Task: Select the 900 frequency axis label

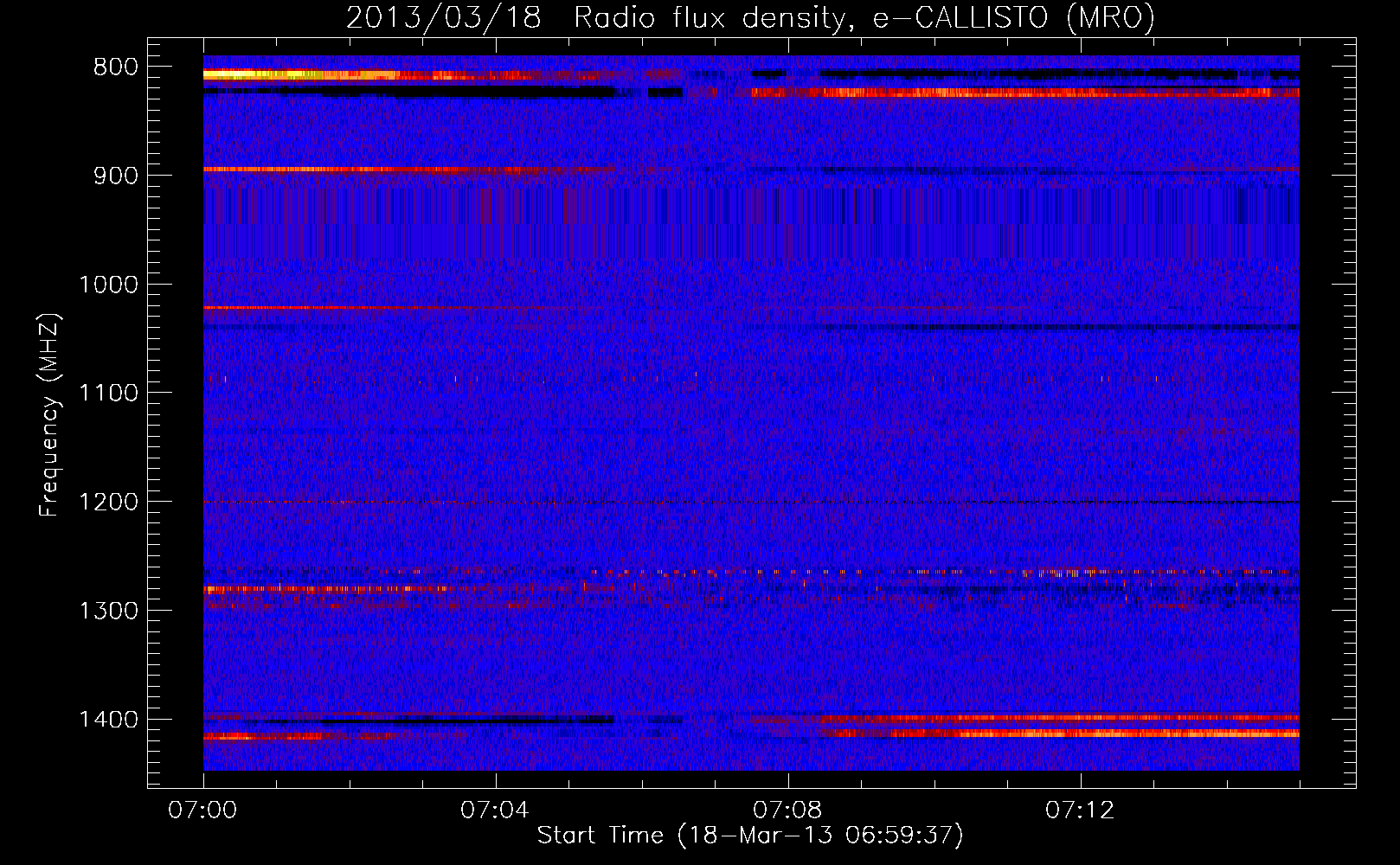Action: pyautogui.click(x=115, y=176)
